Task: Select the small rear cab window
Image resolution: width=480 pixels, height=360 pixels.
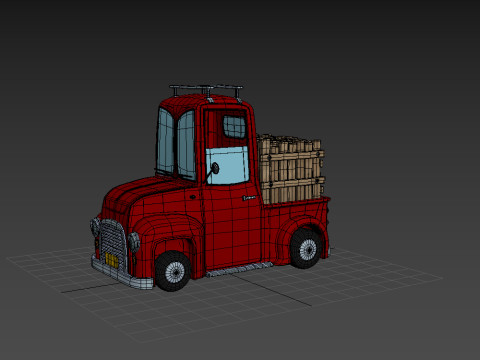Action: 234,127
